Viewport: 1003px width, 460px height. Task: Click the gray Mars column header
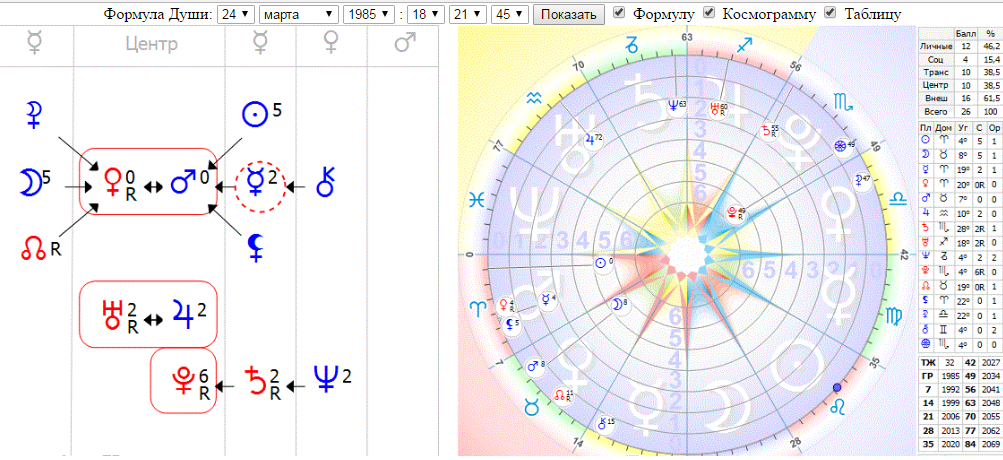tap(404, 44)
